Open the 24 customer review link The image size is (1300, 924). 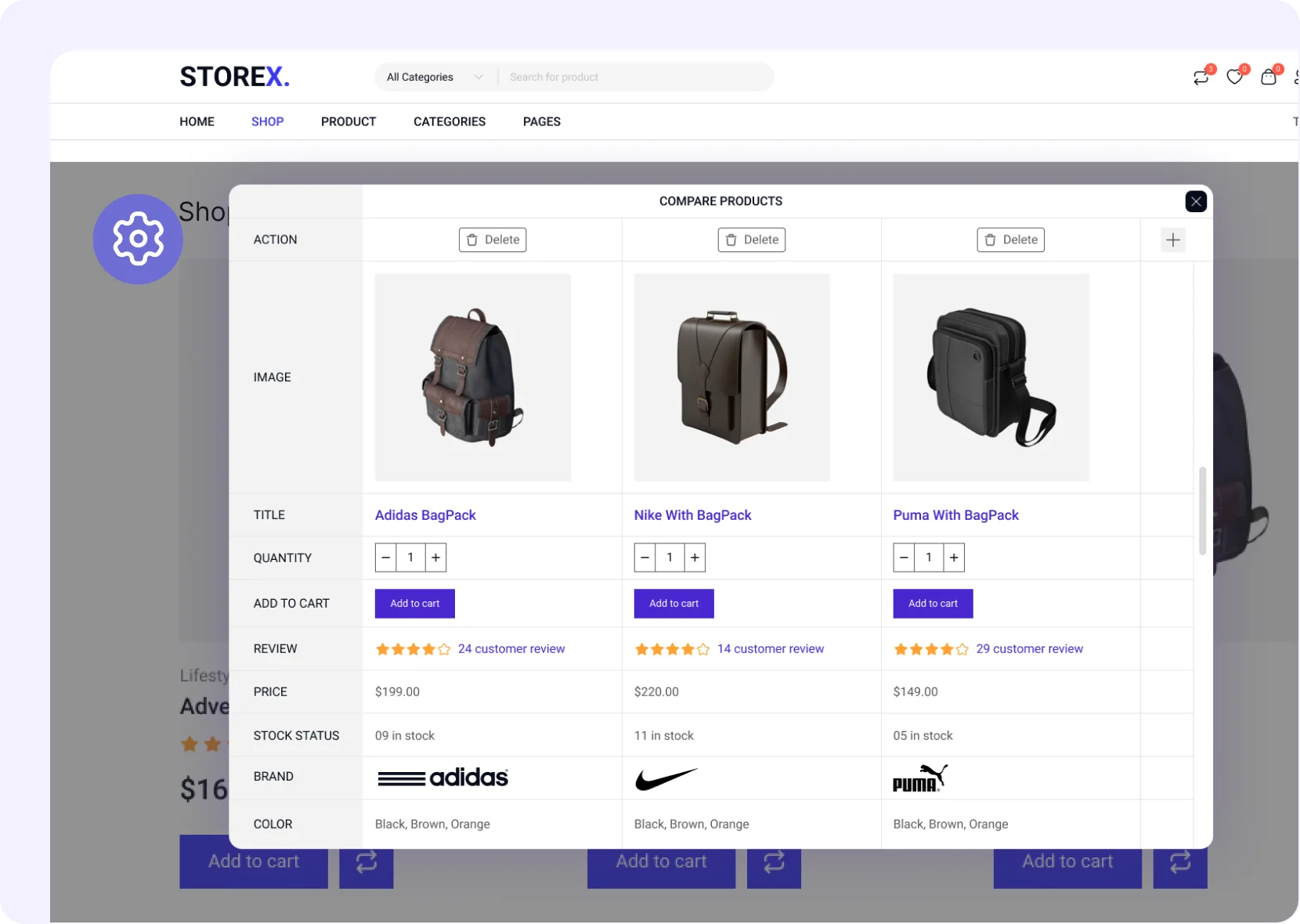point(511,648)
